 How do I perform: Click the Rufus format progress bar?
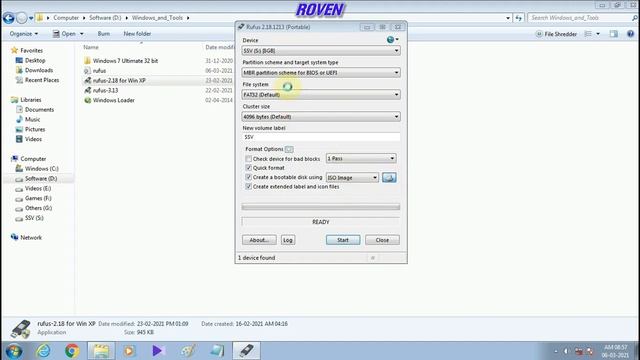(x=321, y=207)
